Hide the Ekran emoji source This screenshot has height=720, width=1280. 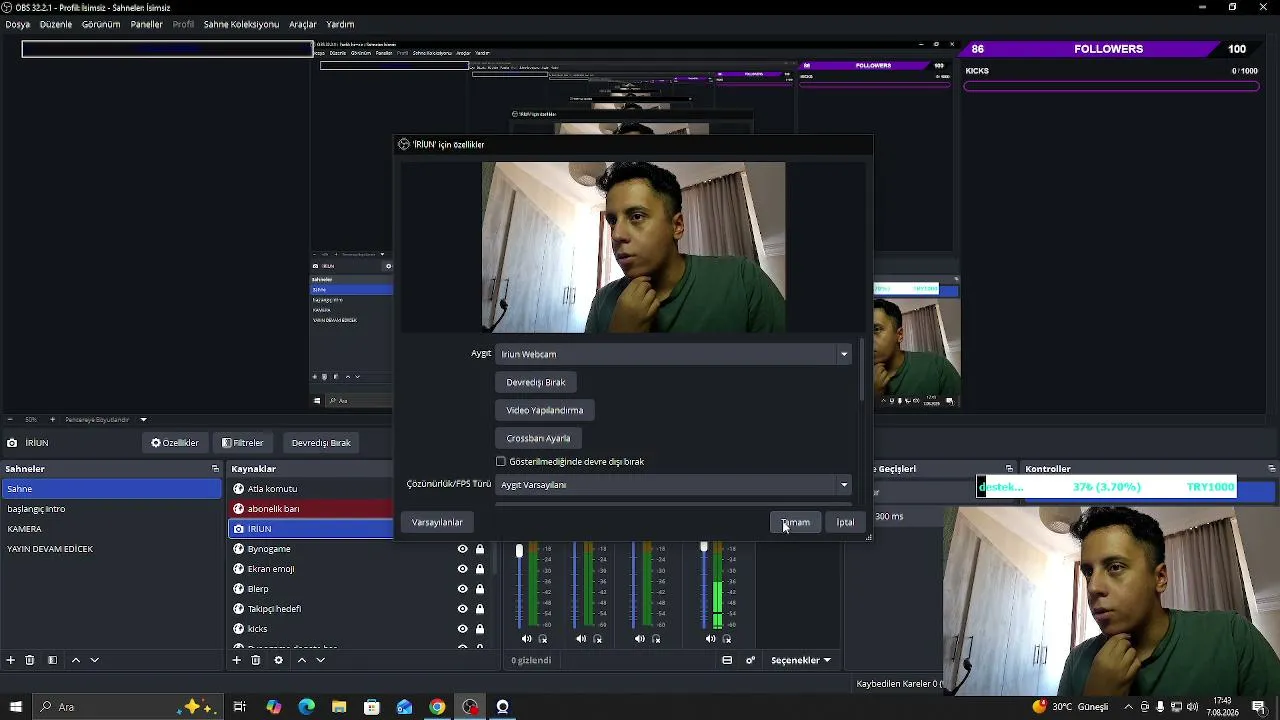point(462,569)
